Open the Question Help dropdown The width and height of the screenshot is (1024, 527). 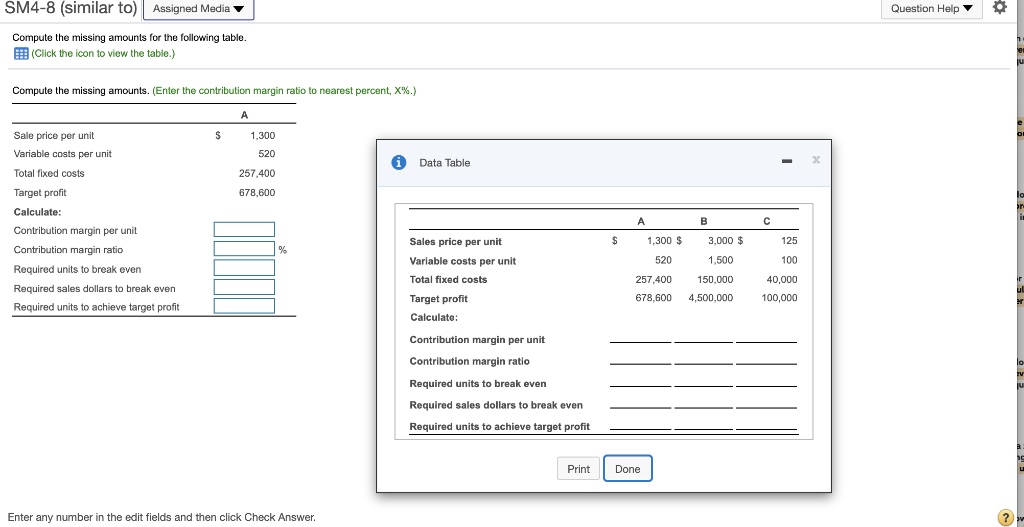[931, 8]
